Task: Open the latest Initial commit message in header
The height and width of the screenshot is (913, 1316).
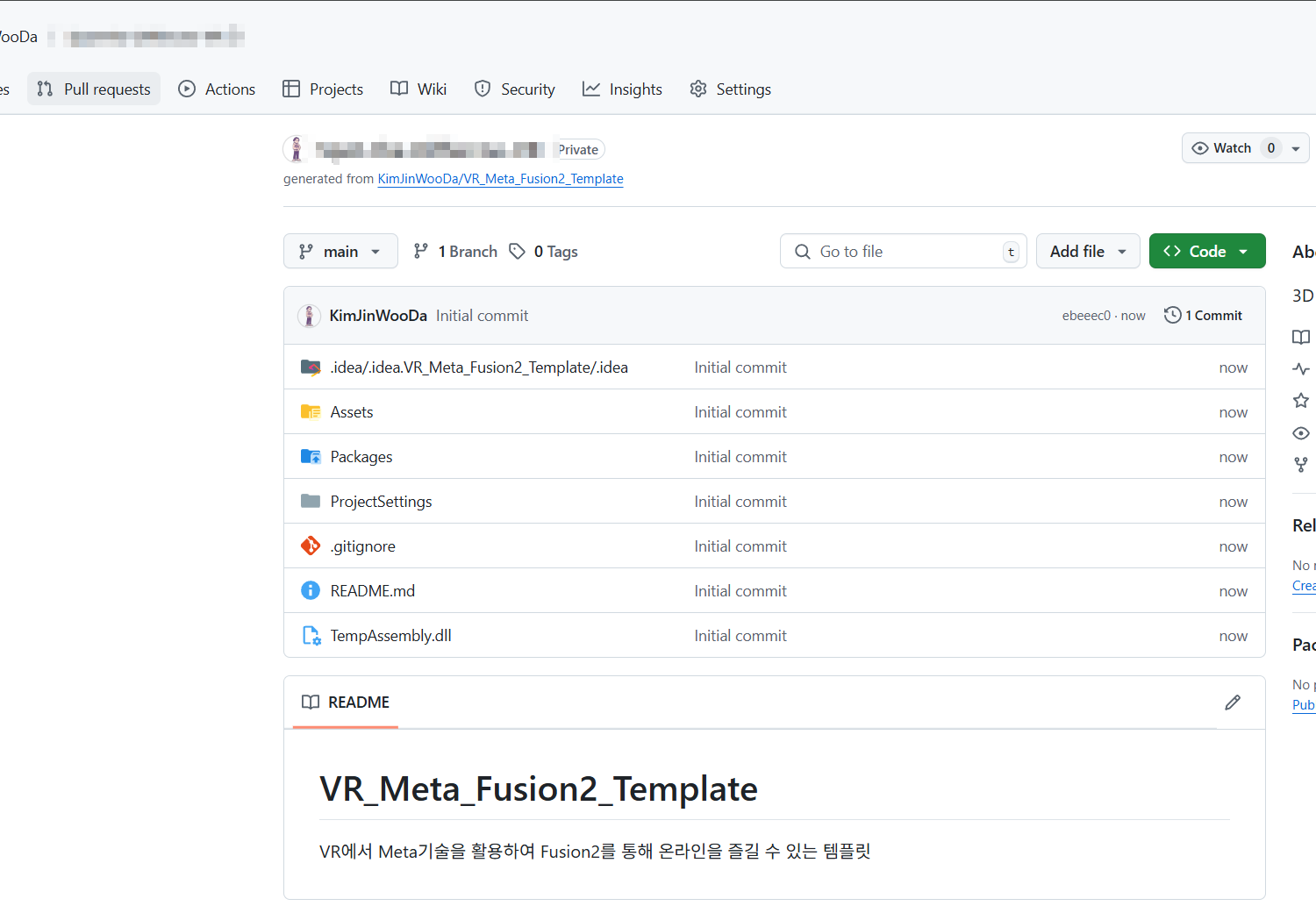Action: (x=482, y=316)
